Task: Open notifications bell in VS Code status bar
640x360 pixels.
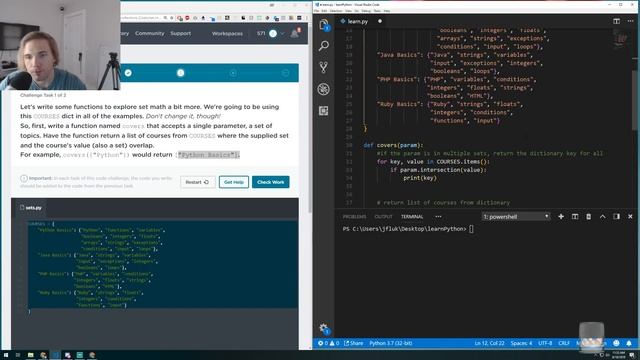Action: (x=629, y=343)
